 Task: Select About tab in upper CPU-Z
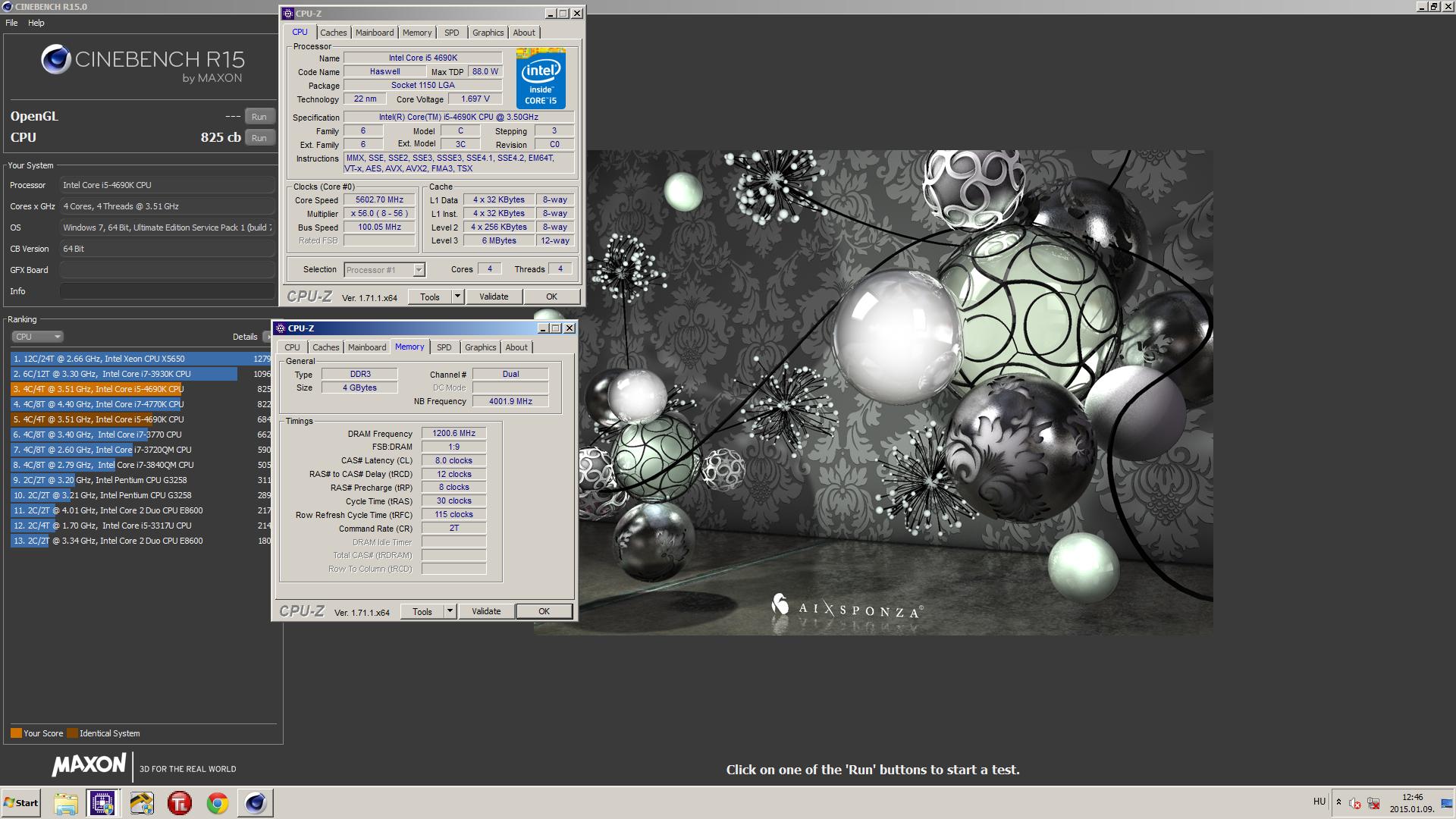pos(524,33)
